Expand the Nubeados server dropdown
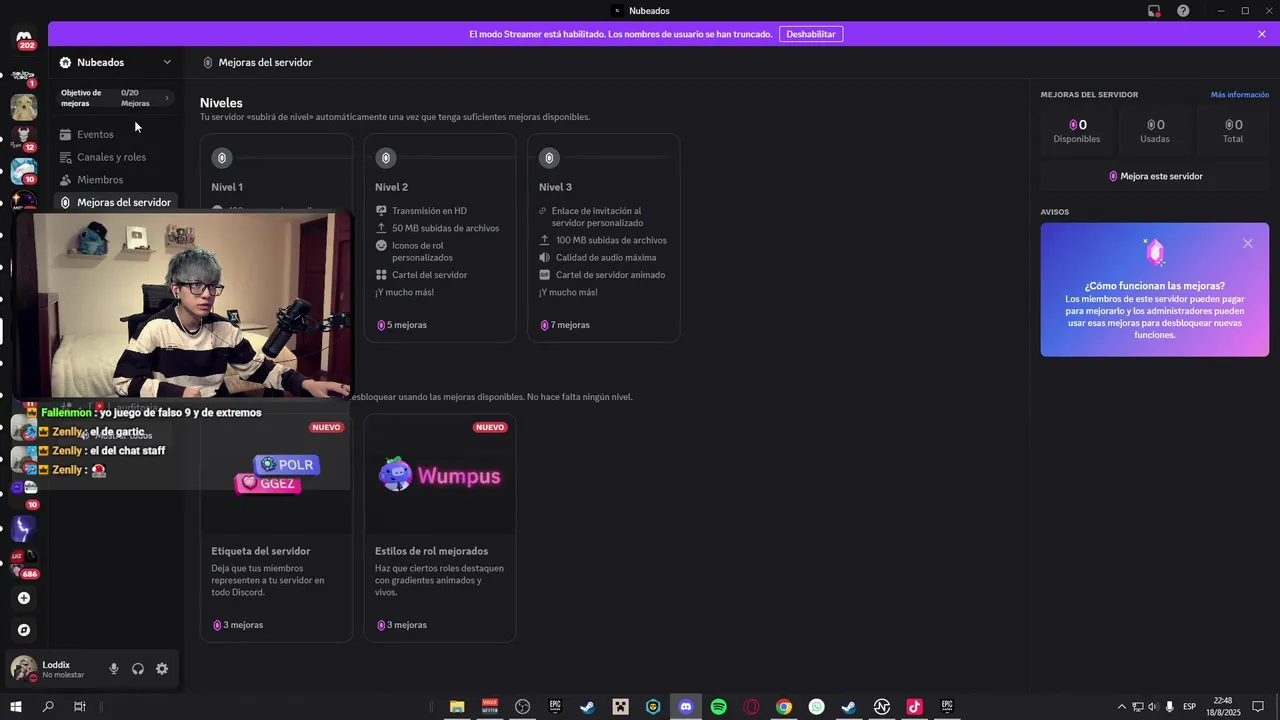Image resolution: width=1280 pixels, height=720 pixels. (167, 62)
